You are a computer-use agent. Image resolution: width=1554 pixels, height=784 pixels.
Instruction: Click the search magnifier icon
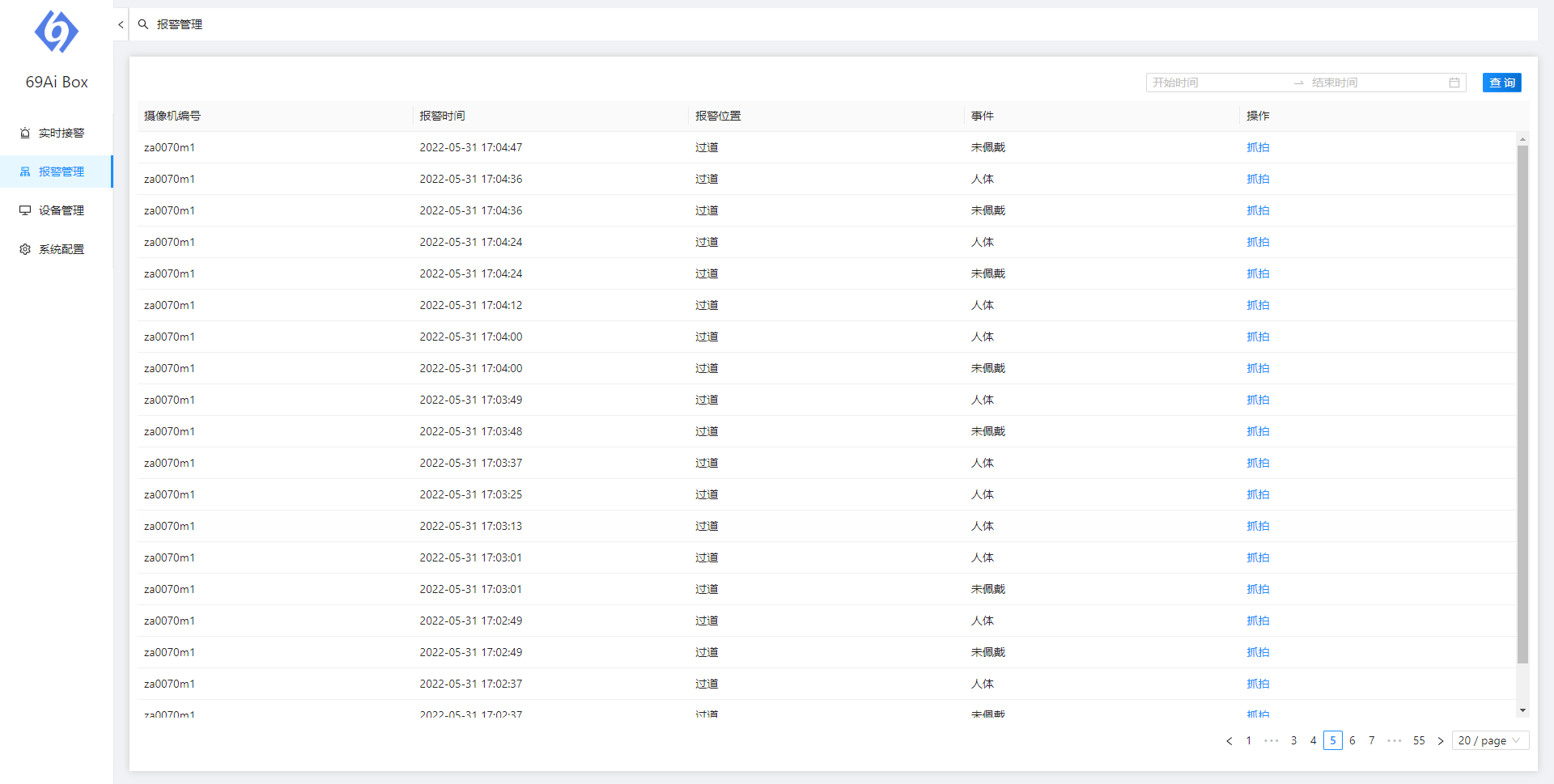(143, 24)
